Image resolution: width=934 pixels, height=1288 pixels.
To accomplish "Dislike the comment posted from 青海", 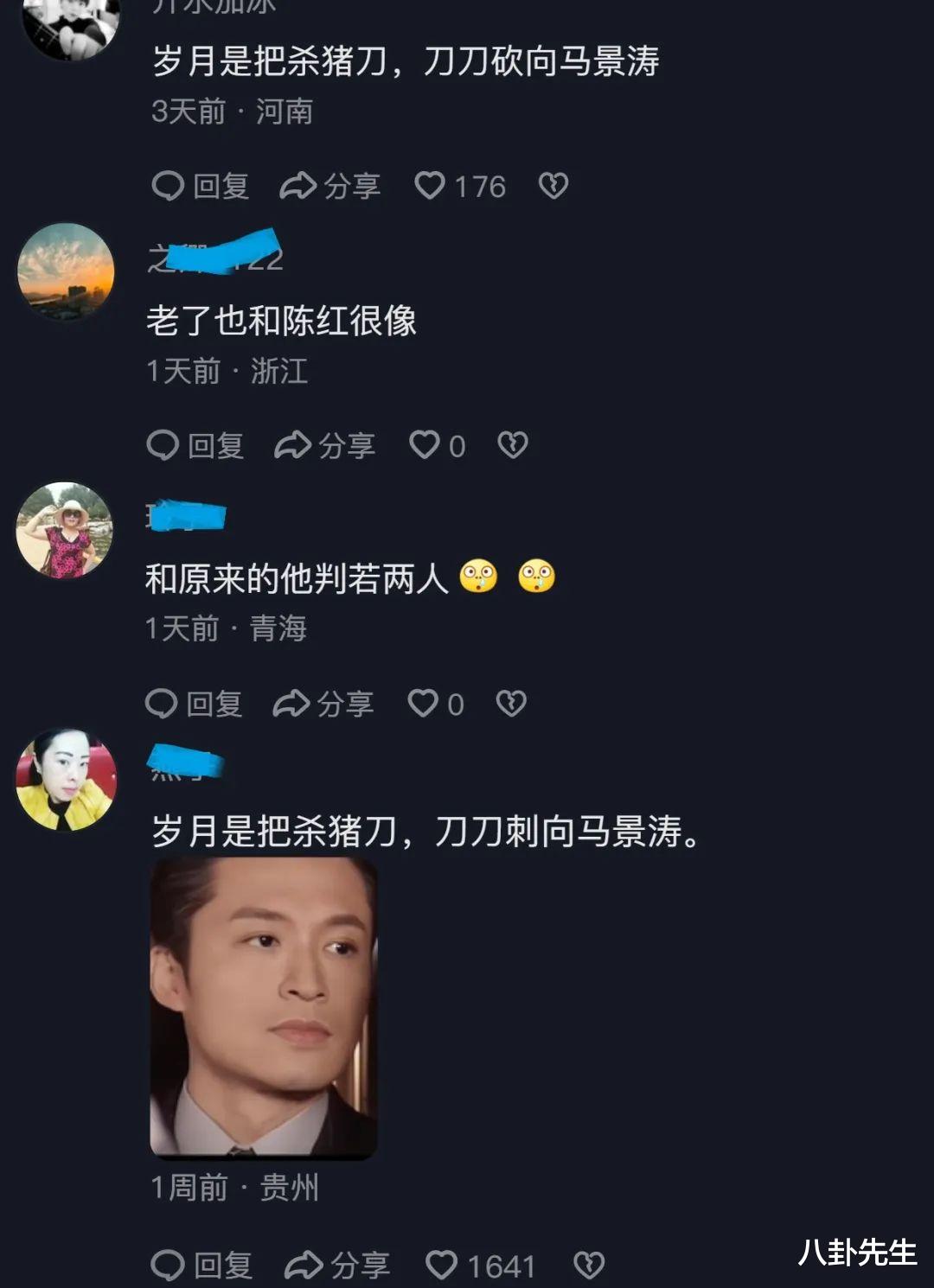I will click(x=511, y=704).
